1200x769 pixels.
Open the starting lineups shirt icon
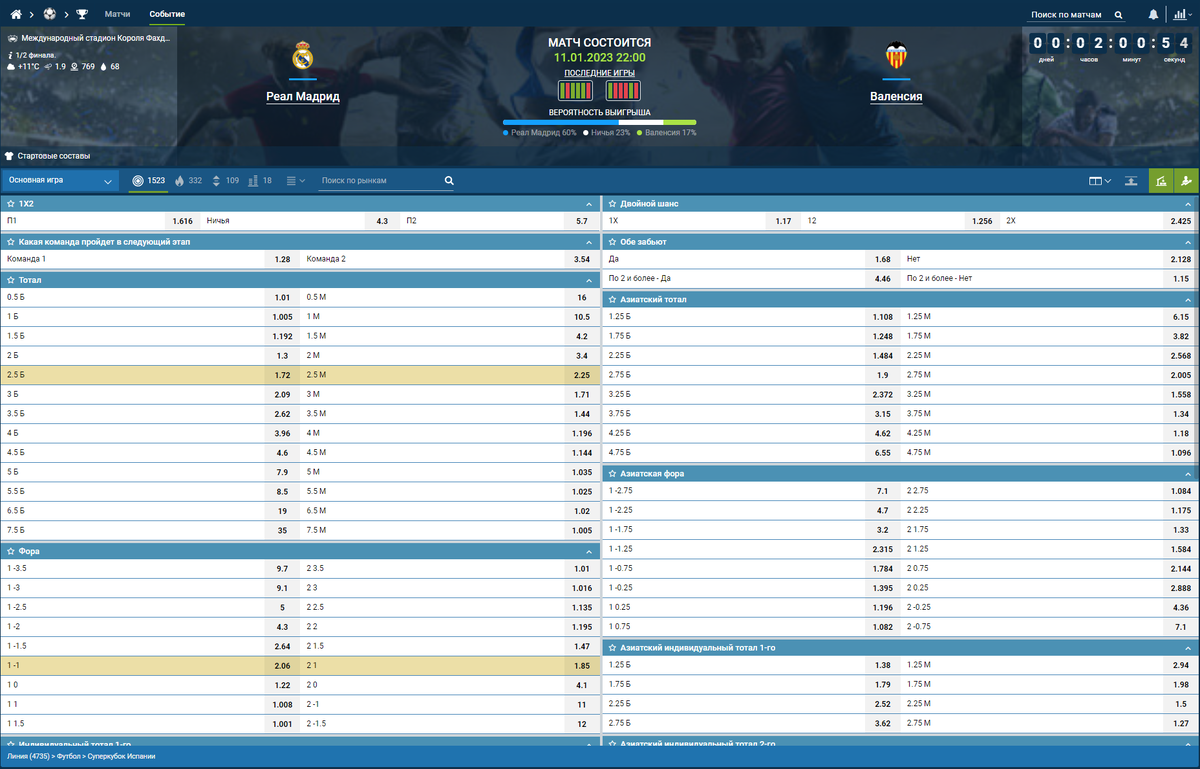coord(10,156)
